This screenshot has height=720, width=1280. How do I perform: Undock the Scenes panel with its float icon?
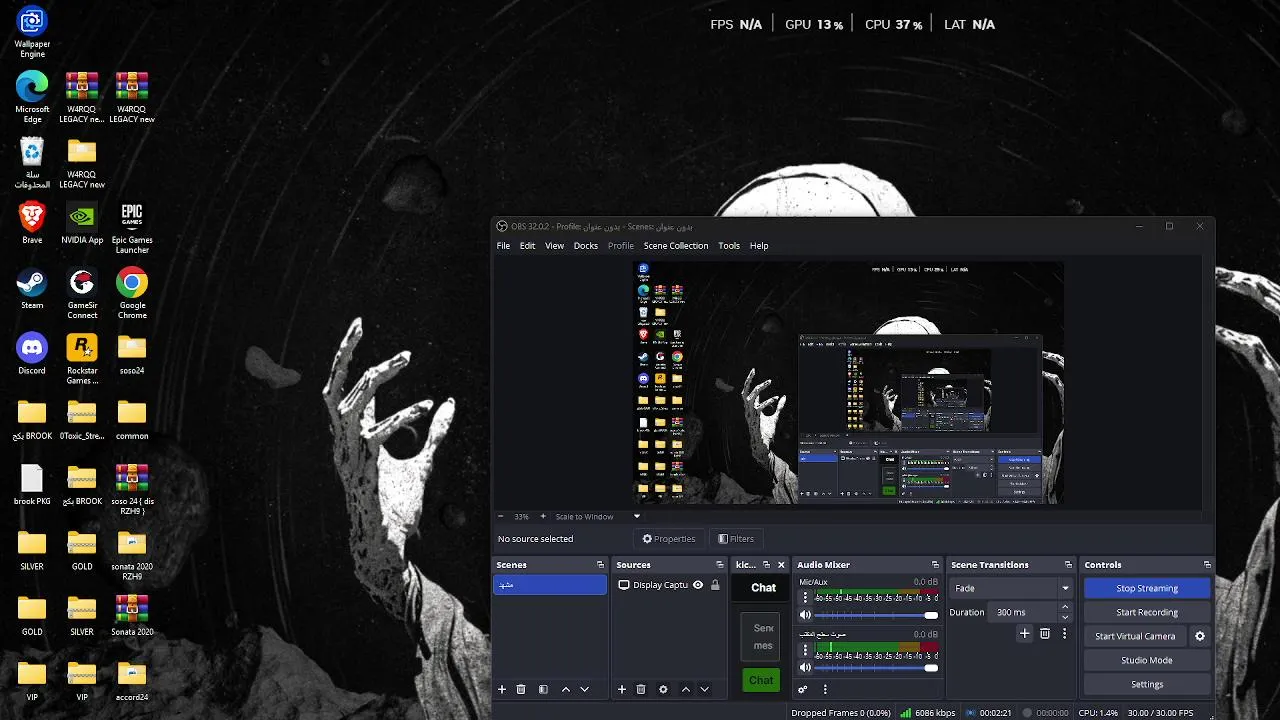[x=600, y=565]
